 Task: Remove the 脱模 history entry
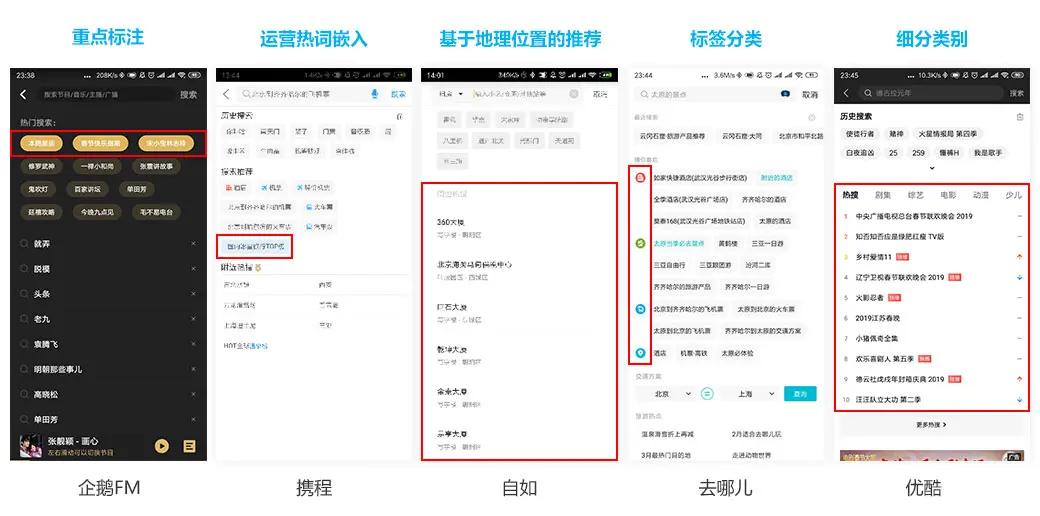click(194, 269)
